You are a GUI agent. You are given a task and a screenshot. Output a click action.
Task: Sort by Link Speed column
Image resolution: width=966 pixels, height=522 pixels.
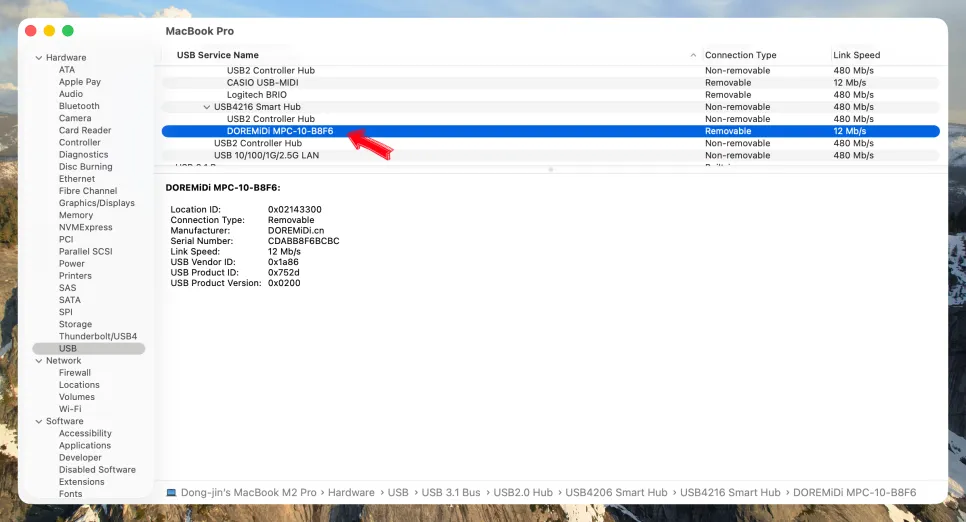[856, 55]
